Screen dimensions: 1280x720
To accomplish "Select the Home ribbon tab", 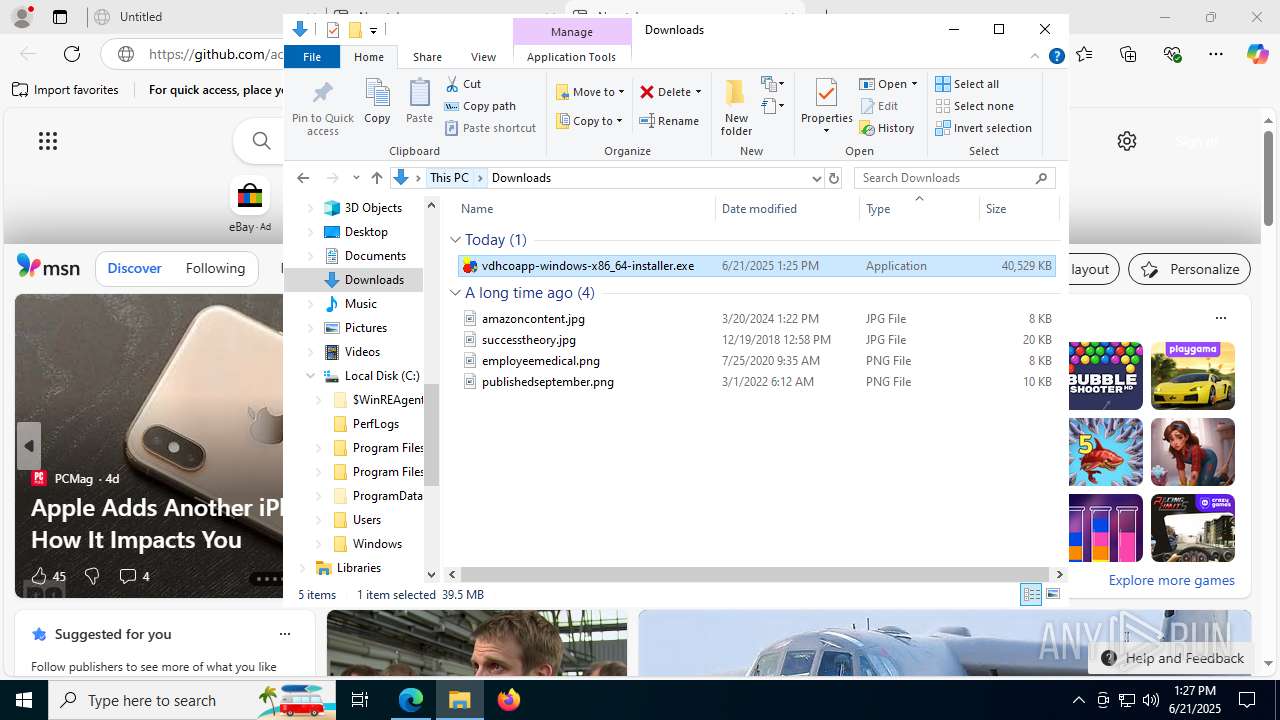I will pos(369,57).
